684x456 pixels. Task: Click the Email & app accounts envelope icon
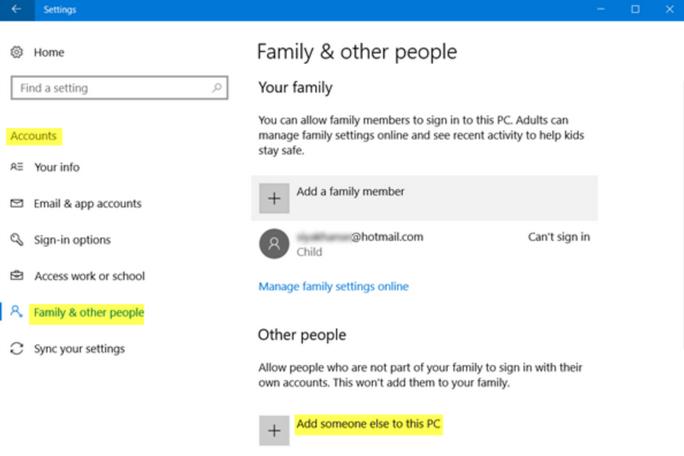16,204
